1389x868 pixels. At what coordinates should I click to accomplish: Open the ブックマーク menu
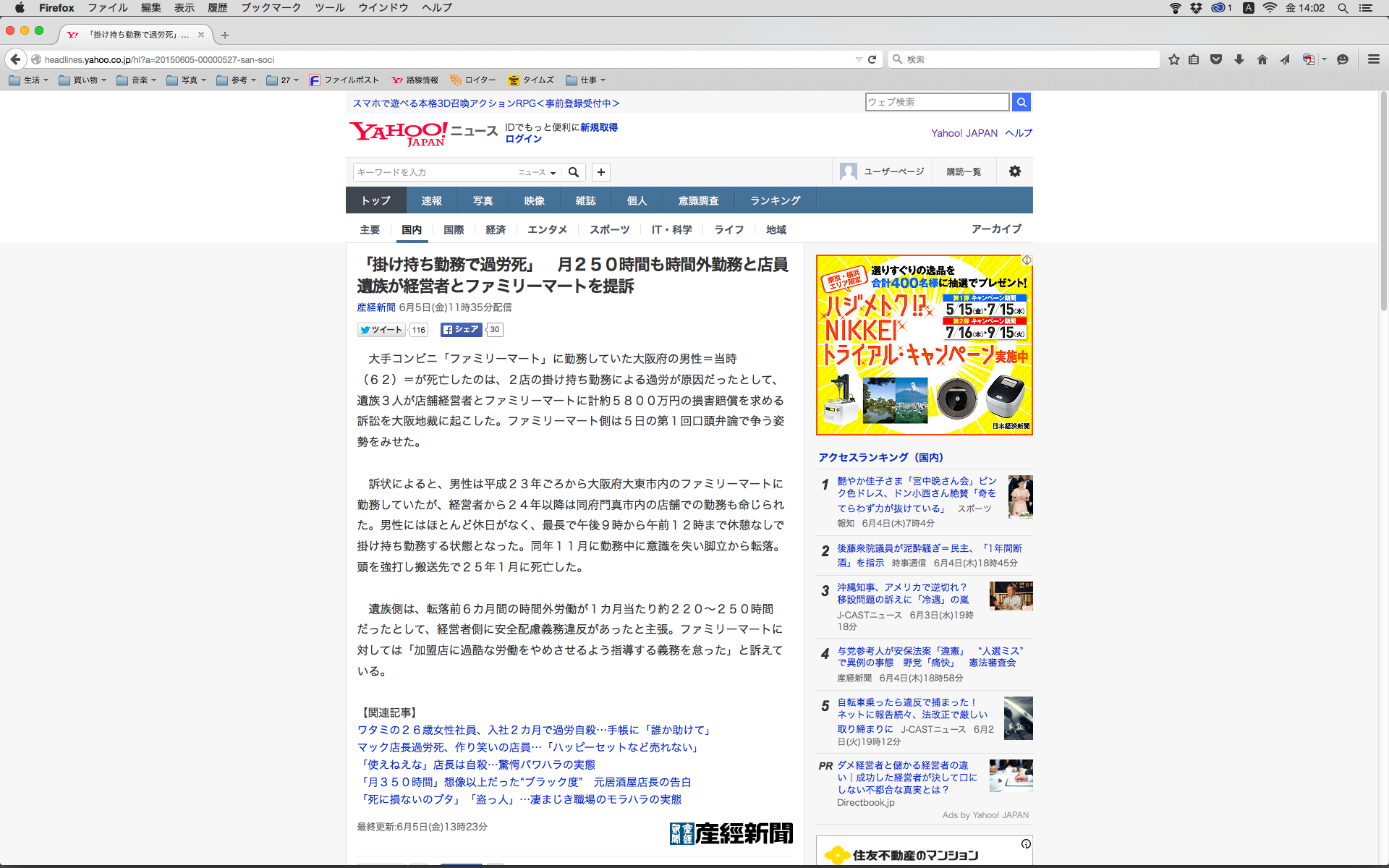pyautogui.click(x=271, y=8)
